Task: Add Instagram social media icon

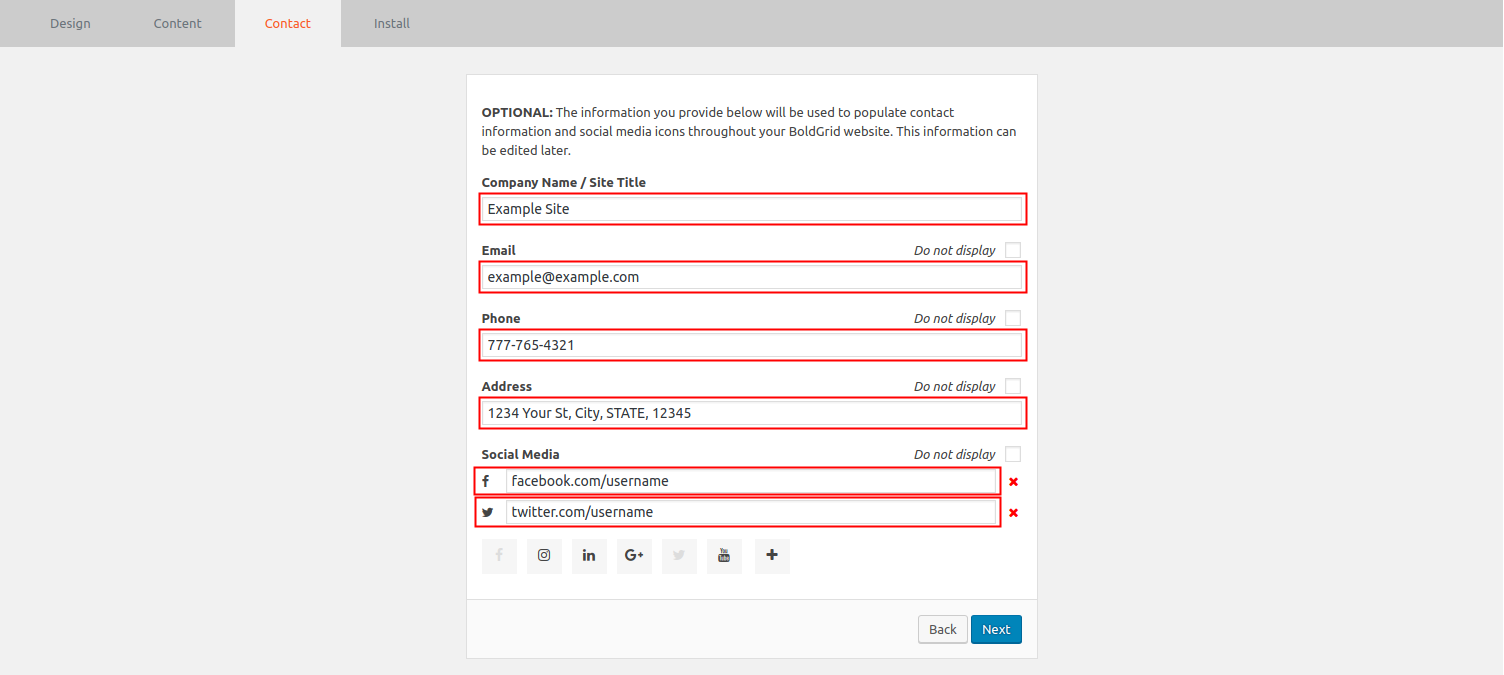Action: click(544, 556)
